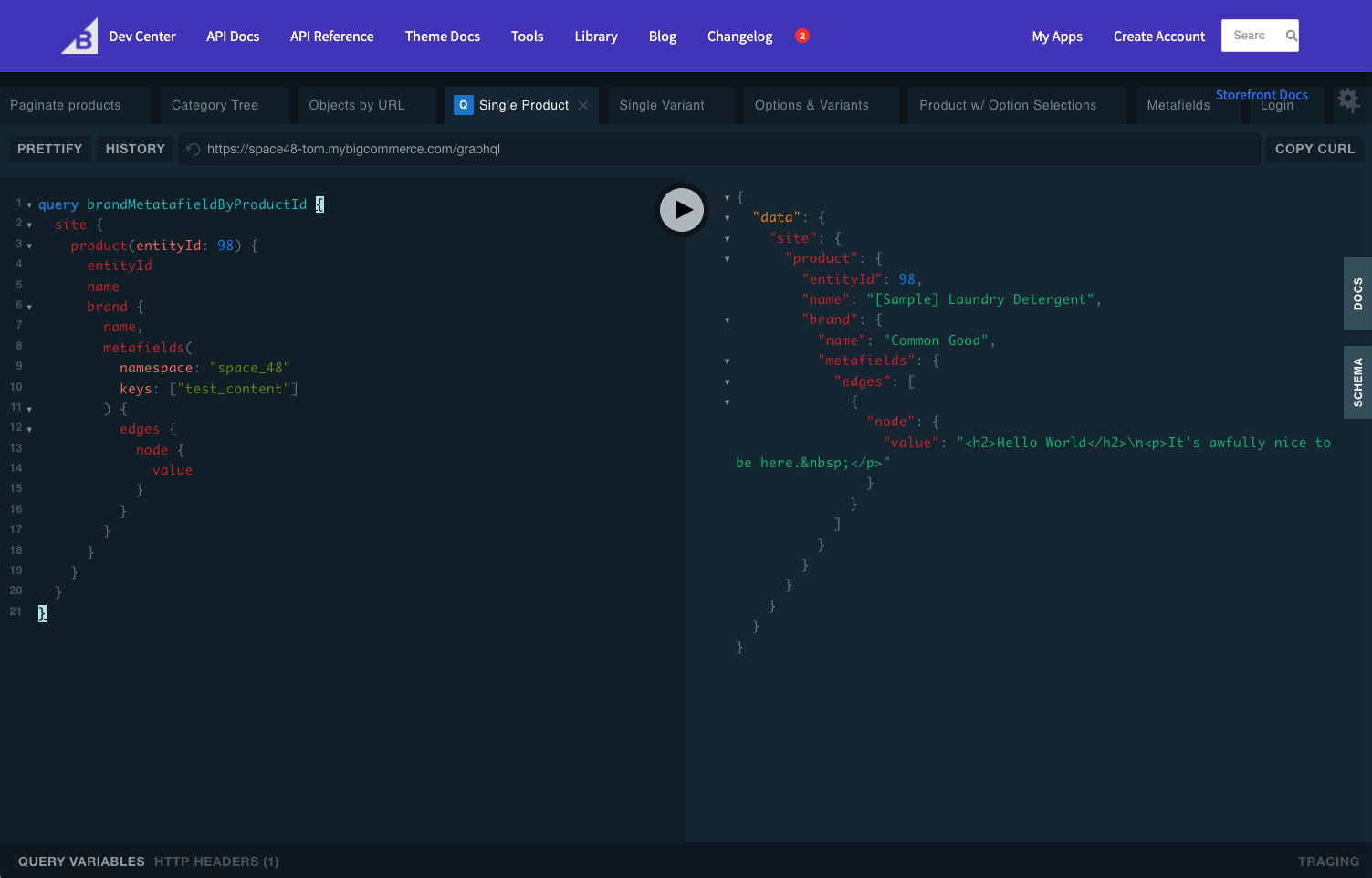Click query name brandMetatafieldByProductId

(x=197, y=204)
